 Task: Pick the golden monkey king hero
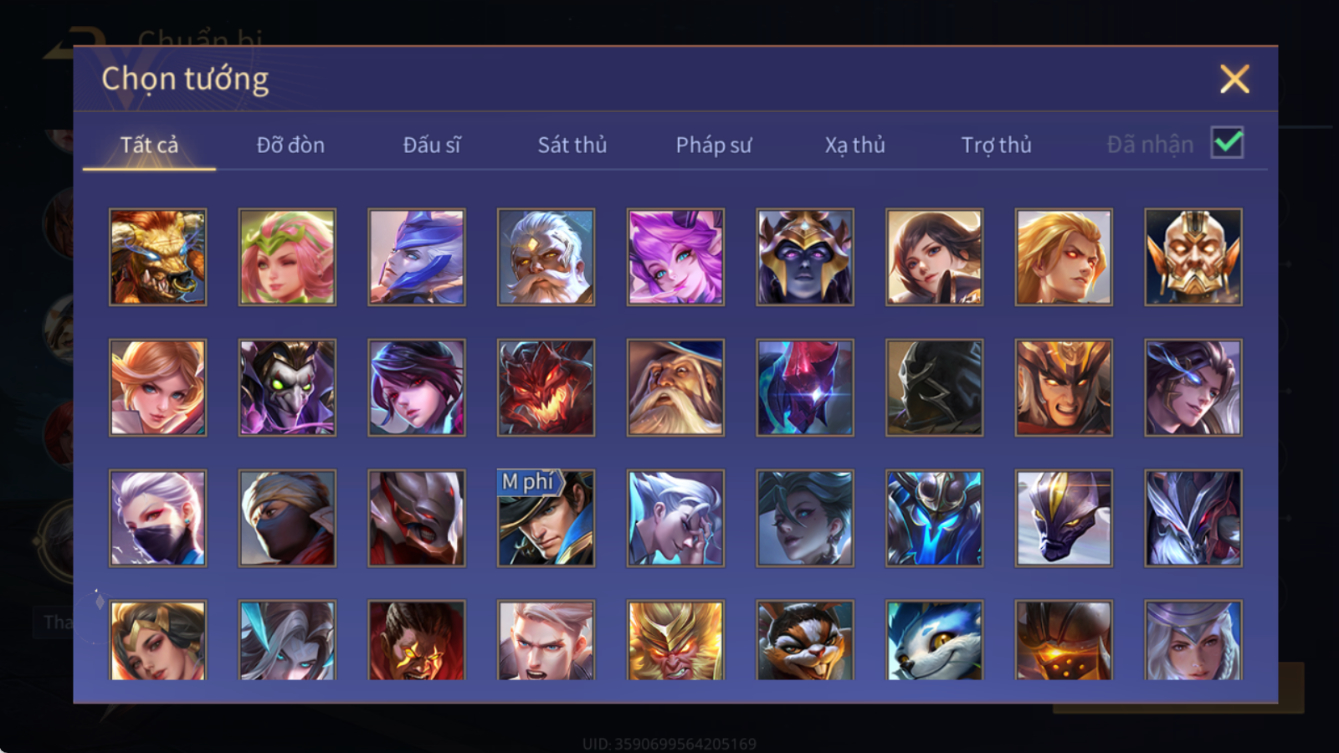[x=675, y=641]
